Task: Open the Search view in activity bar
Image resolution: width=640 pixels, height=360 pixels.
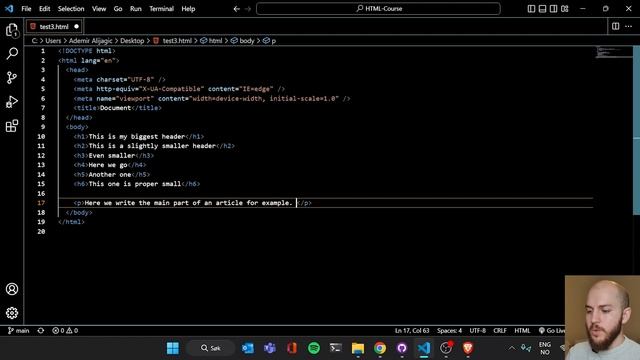Action: pyautogui.click(x=12, y=53)
